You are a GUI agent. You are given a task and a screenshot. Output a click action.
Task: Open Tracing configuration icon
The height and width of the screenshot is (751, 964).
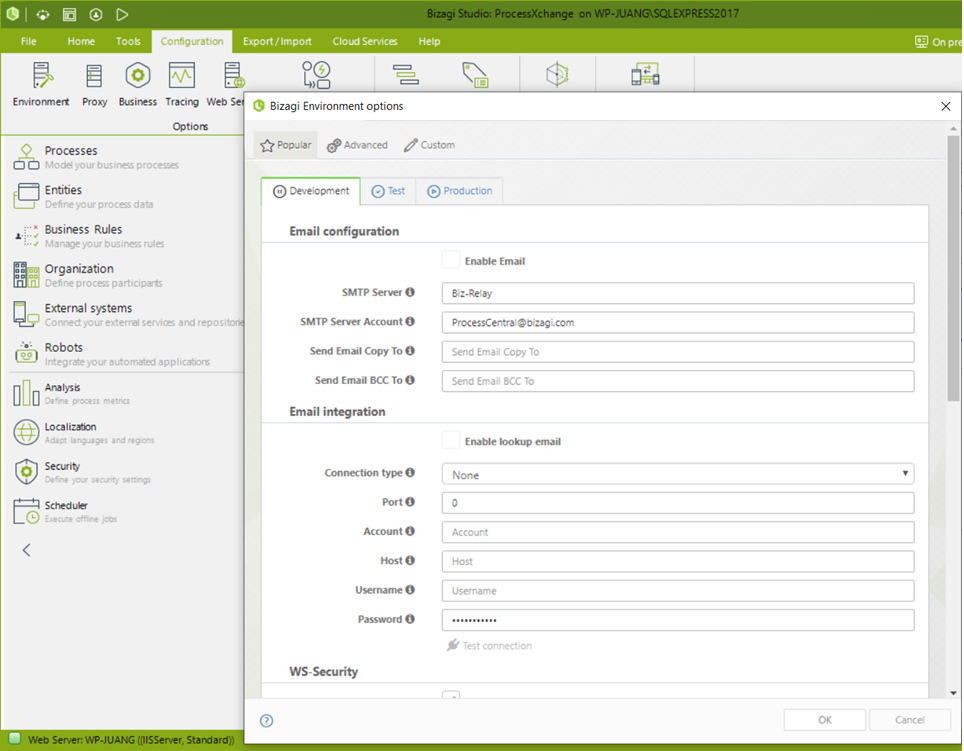pos(182,84)
